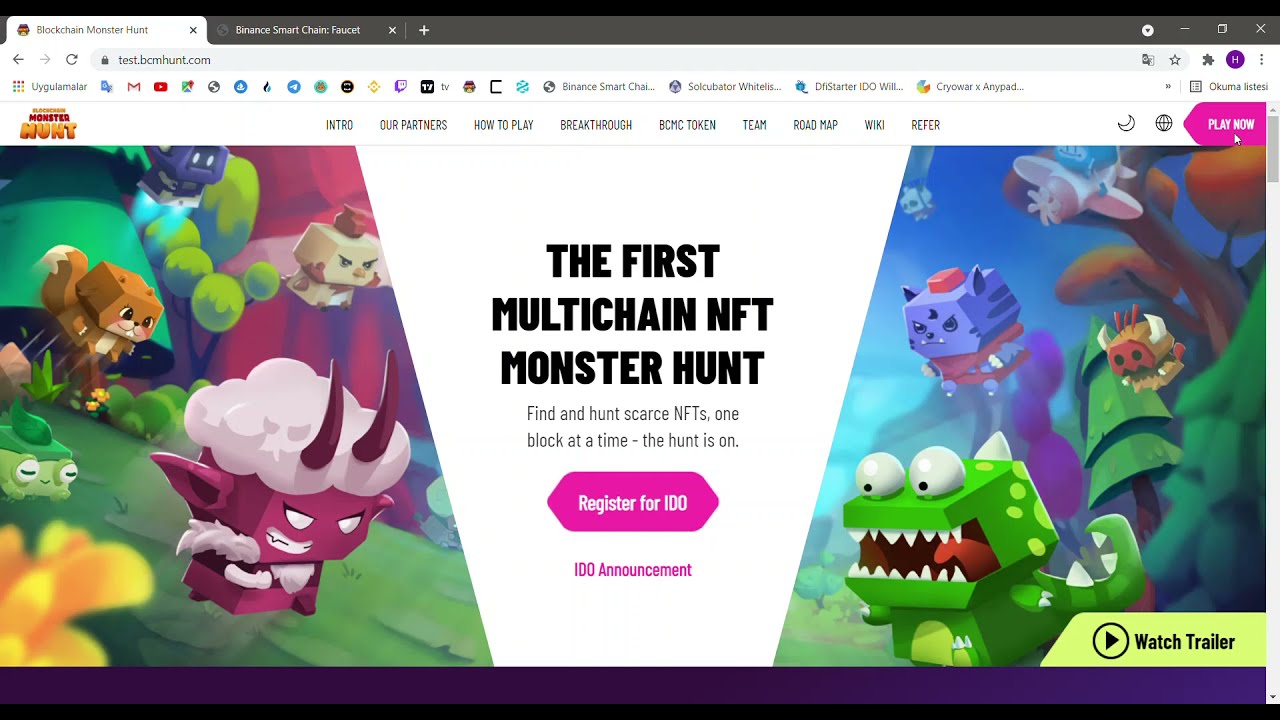
Task: Click the browser forward arrow
Action: coord(45,60)
